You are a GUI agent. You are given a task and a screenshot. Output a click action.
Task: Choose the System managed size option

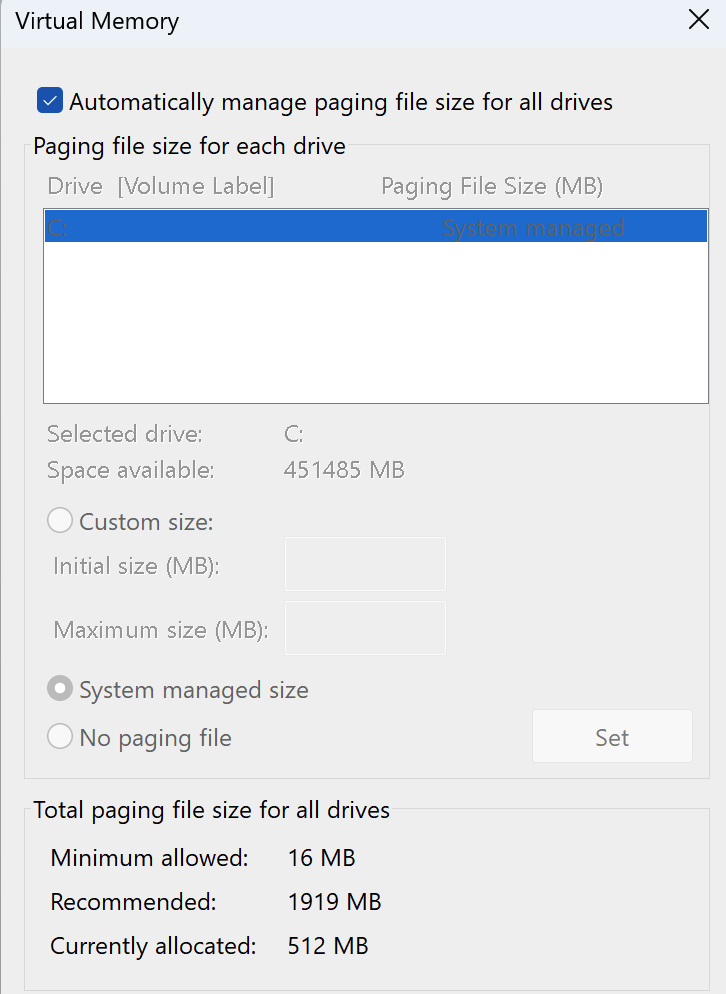click(x=61, y=689)
